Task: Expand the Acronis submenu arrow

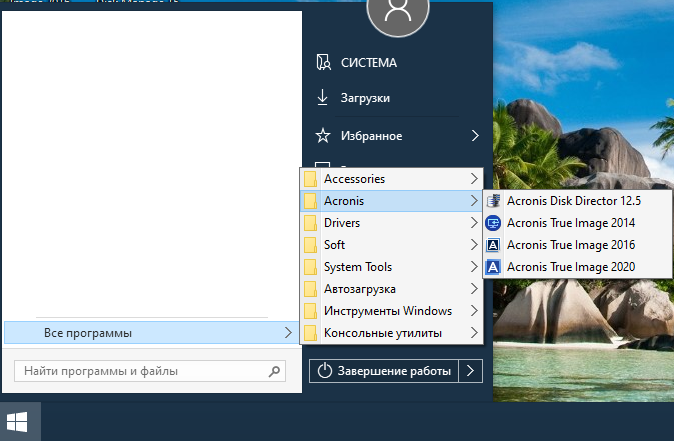Action: [x=474, y=201]
